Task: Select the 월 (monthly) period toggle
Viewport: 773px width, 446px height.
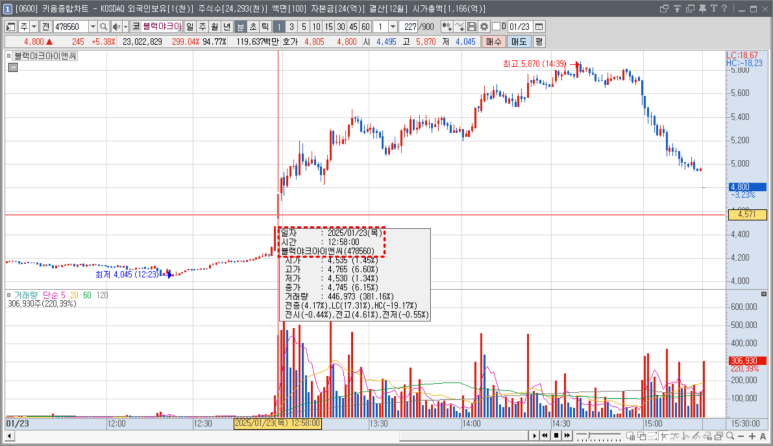Action: tap(214, 27)
